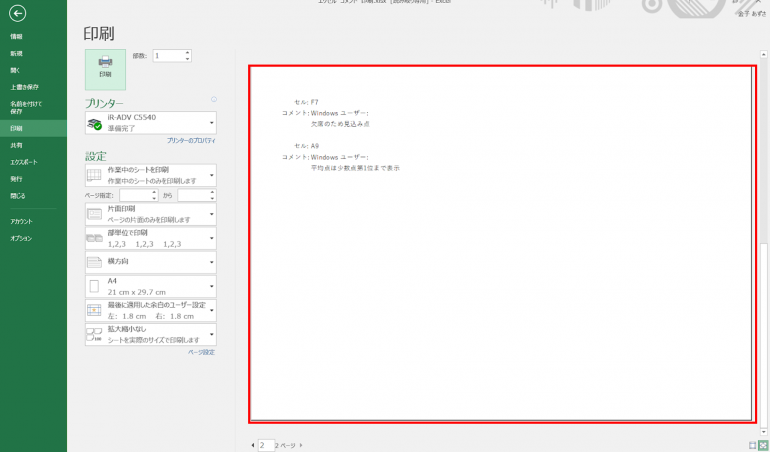
Task: Go to the next page in print preview
Action: pyautogui.click(x=301, y=444)
